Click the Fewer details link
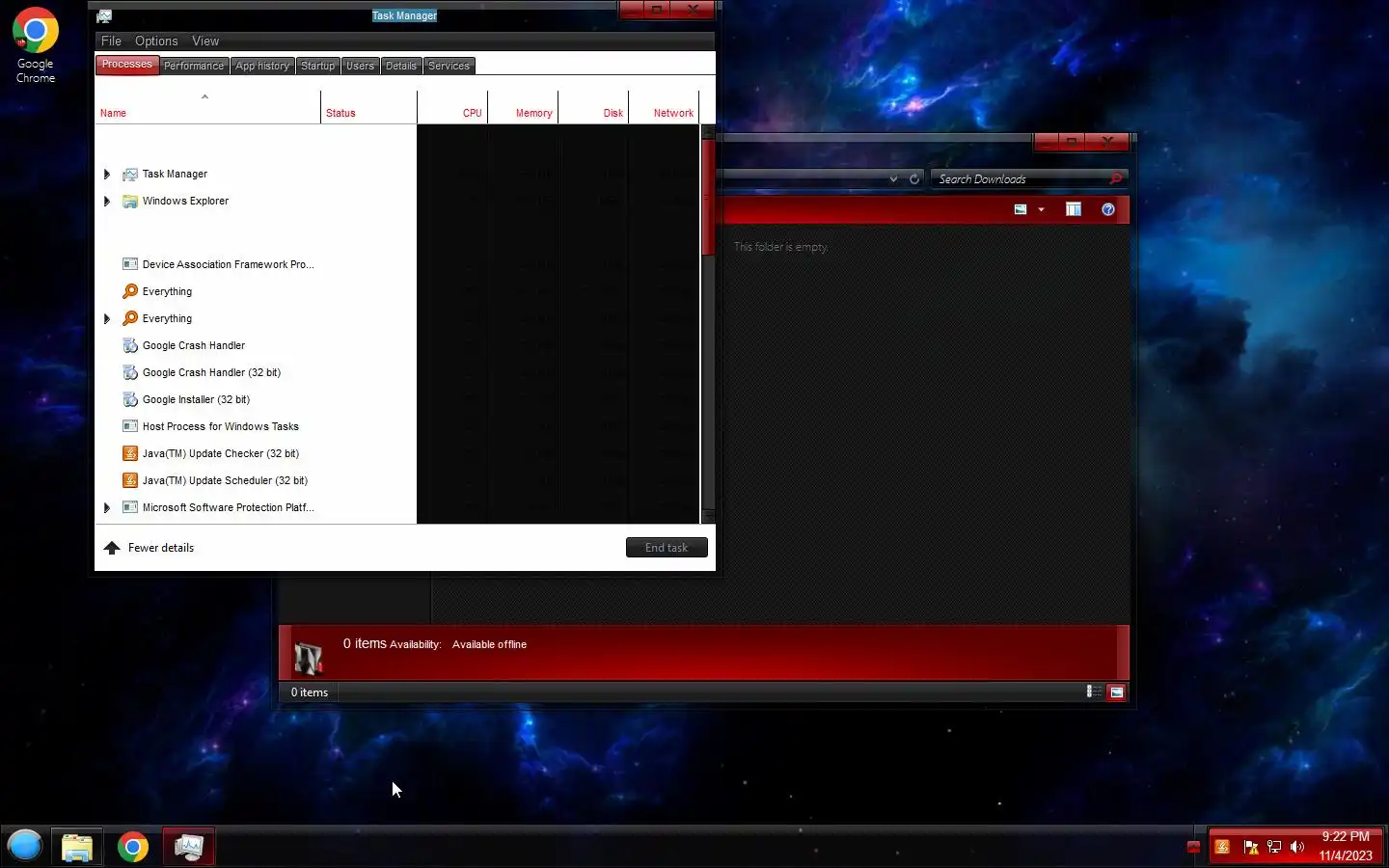This screenshot has width=1389, height=868. (161, 548)
